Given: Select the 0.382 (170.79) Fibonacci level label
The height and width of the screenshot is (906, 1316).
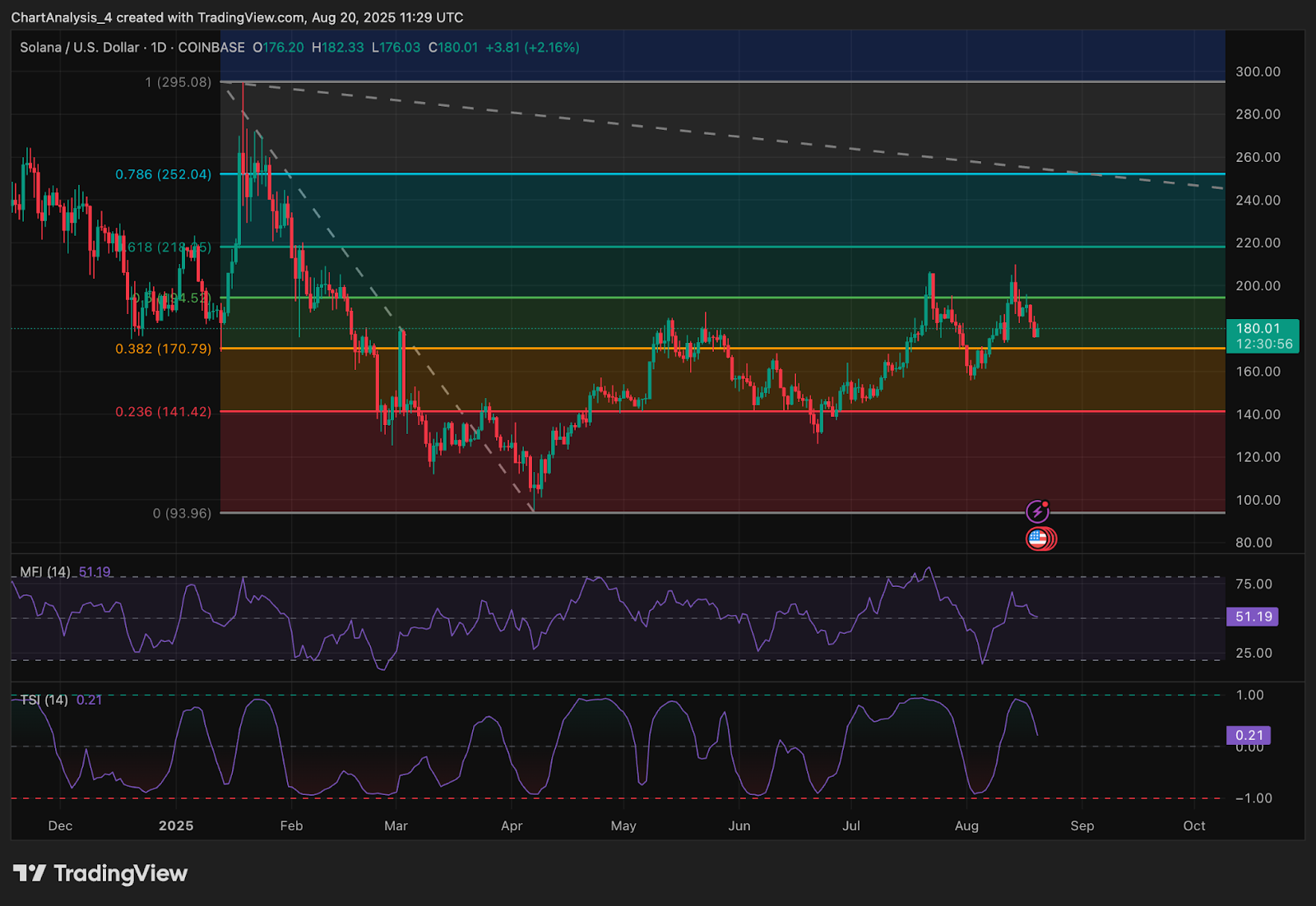Looking at the screenshot, I should click(163, 349).
